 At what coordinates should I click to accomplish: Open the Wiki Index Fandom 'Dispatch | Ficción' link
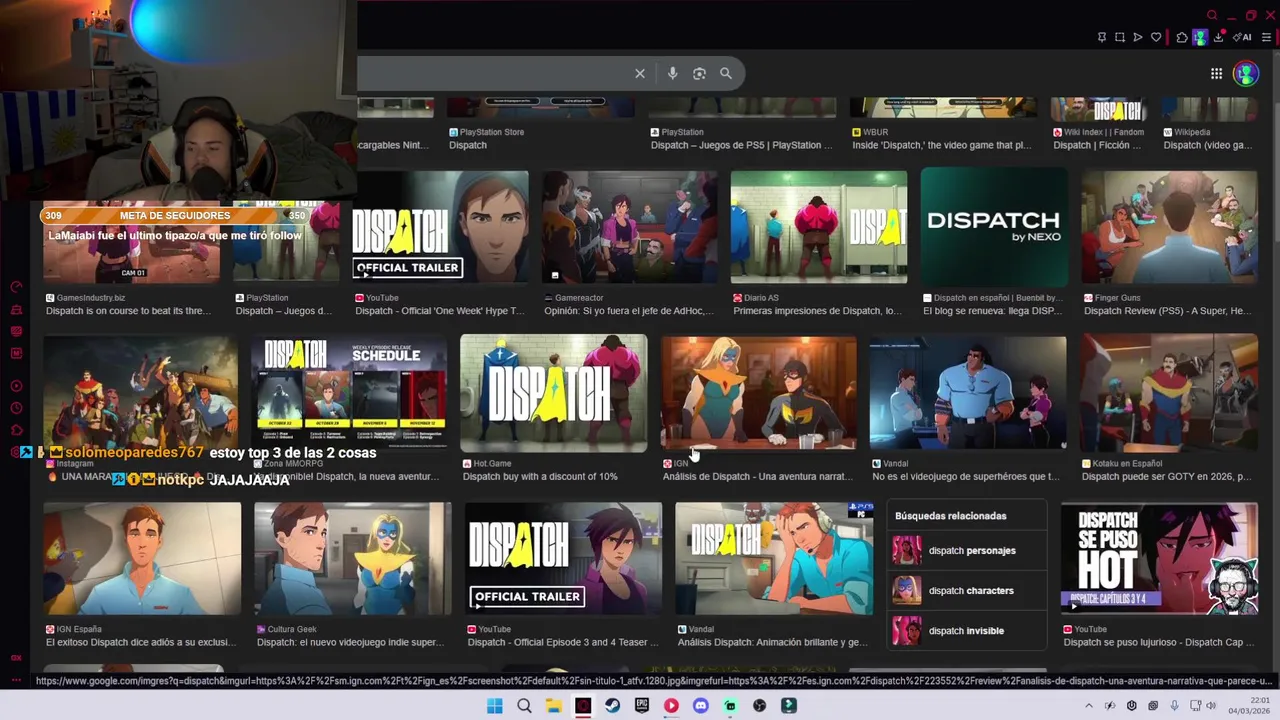pos(1096,145)
